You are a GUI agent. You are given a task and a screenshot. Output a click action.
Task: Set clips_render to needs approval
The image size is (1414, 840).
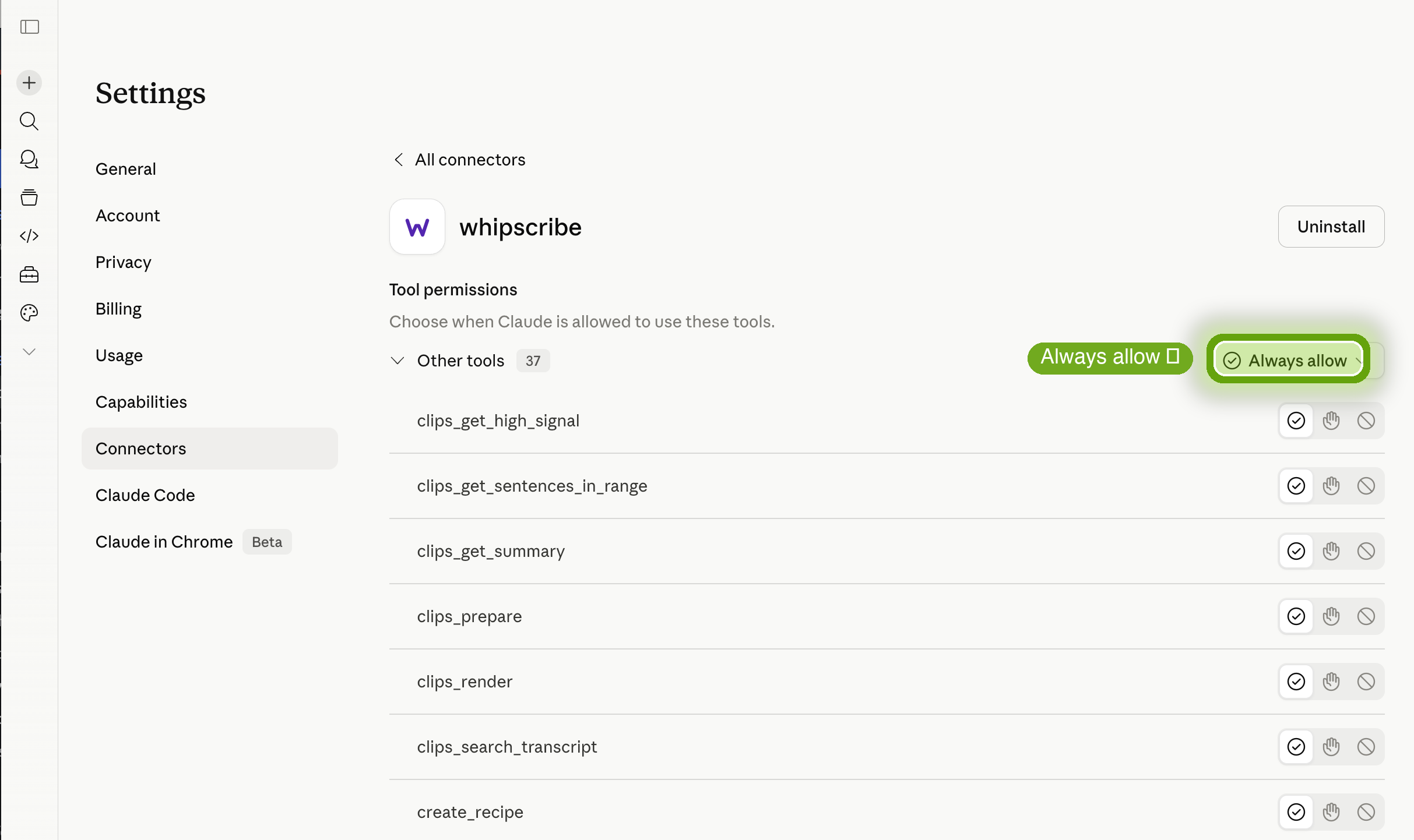[1331, 682]
